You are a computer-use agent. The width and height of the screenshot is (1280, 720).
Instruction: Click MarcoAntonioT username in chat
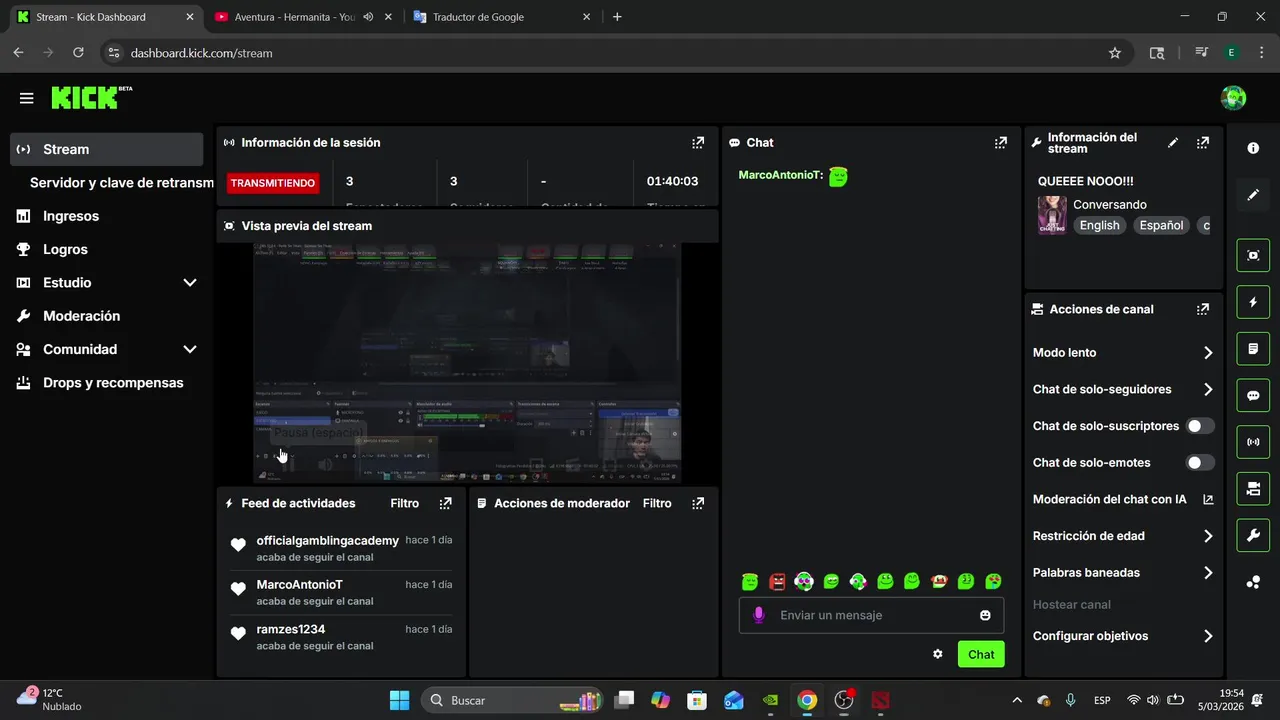coord(780,175)
